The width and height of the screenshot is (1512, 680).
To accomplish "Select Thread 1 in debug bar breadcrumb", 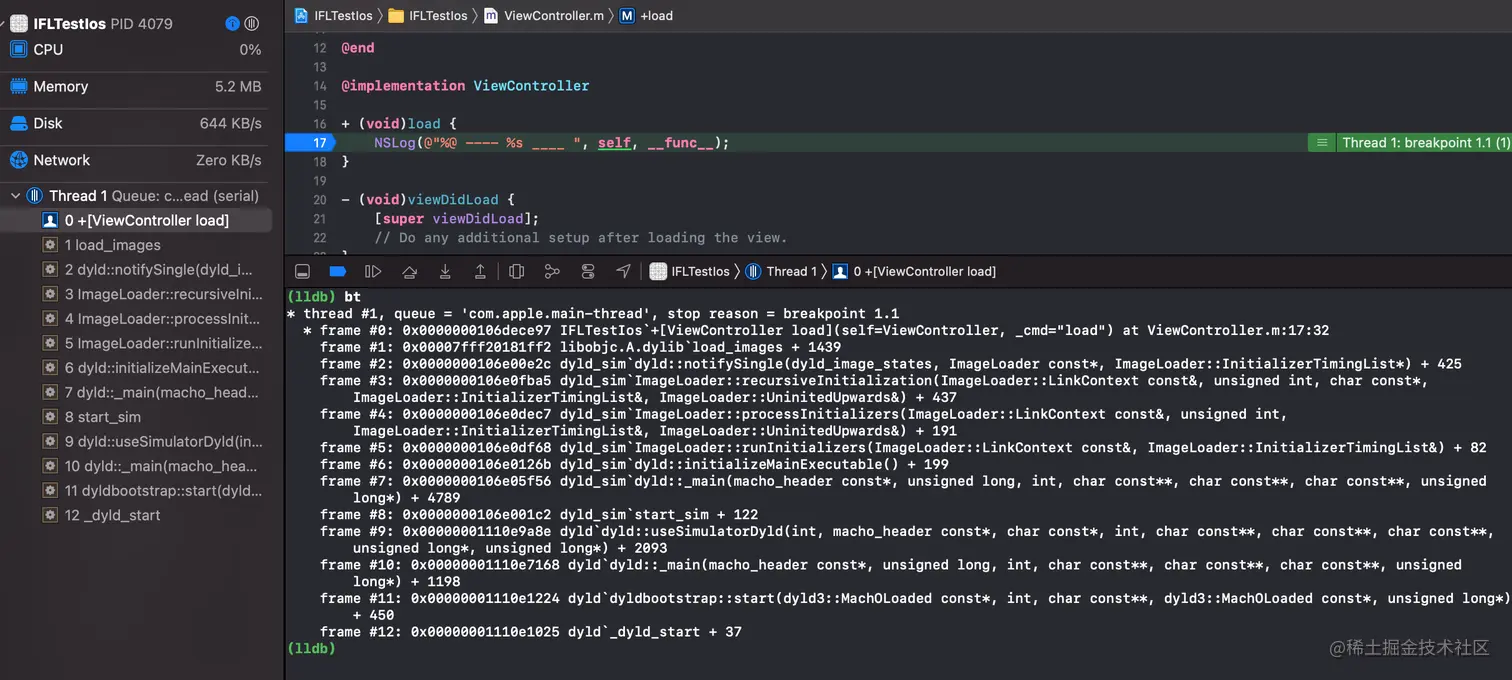I will pos(782,271).
